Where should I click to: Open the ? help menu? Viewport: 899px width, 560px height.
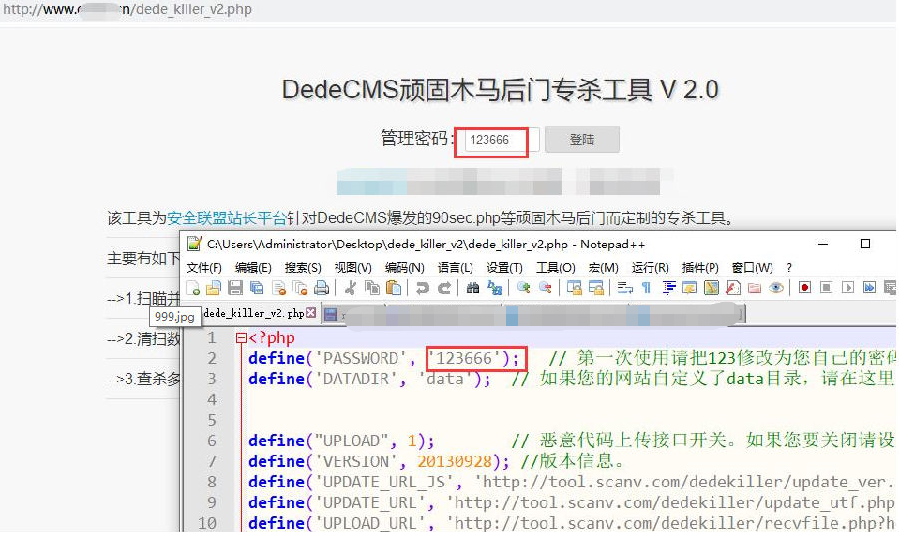[789, 268]
